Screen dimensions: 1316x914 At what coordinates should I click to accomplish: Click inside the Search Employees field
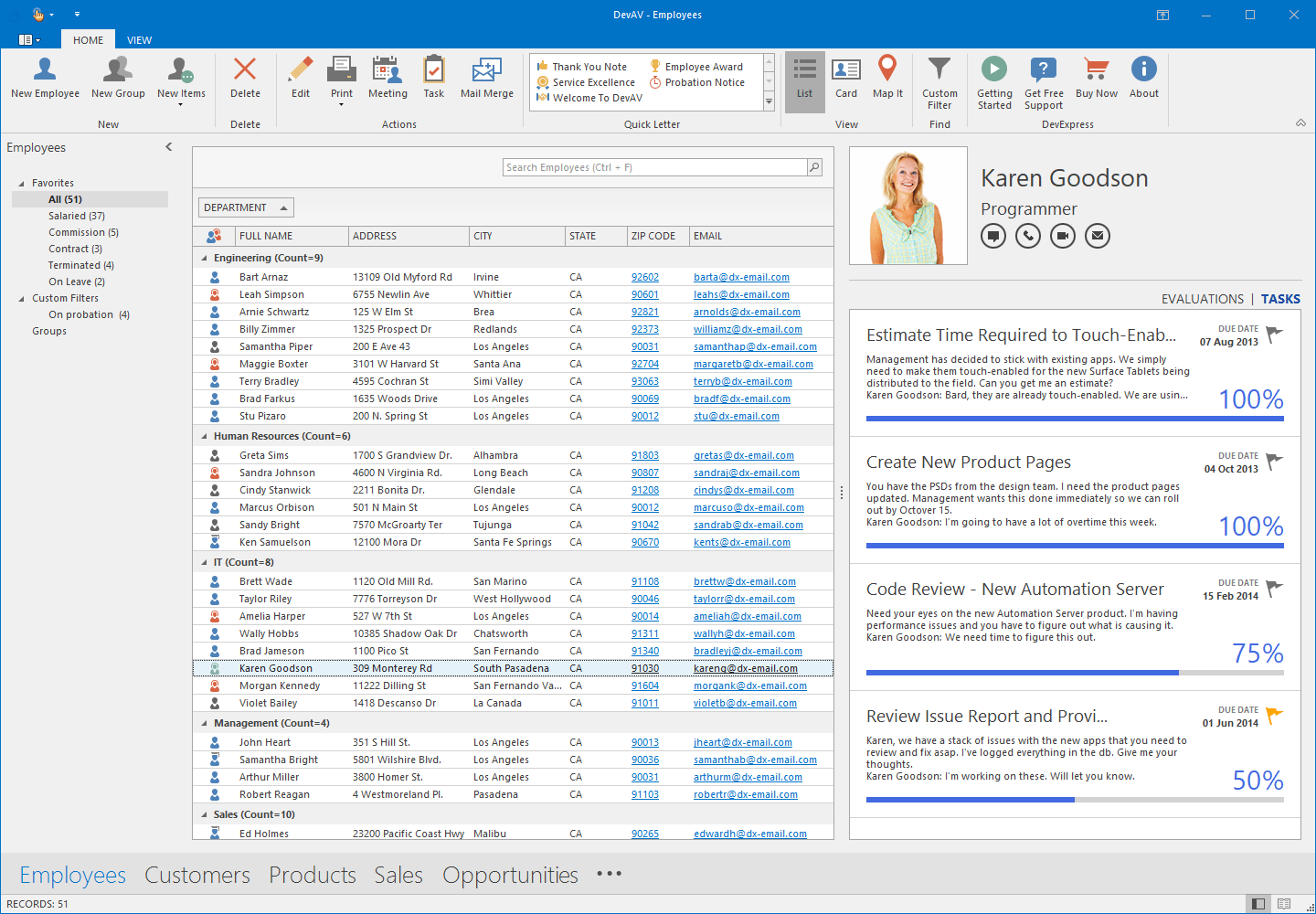point(655,166)
